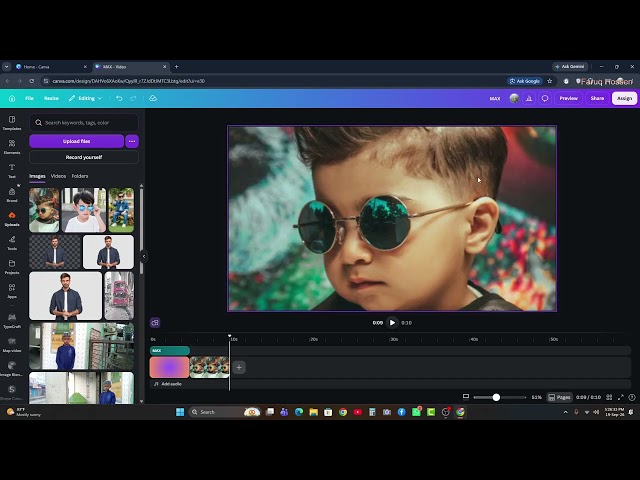Open Windows Start menu
Screen dimensions: 640x480
[x=180, y=412]
